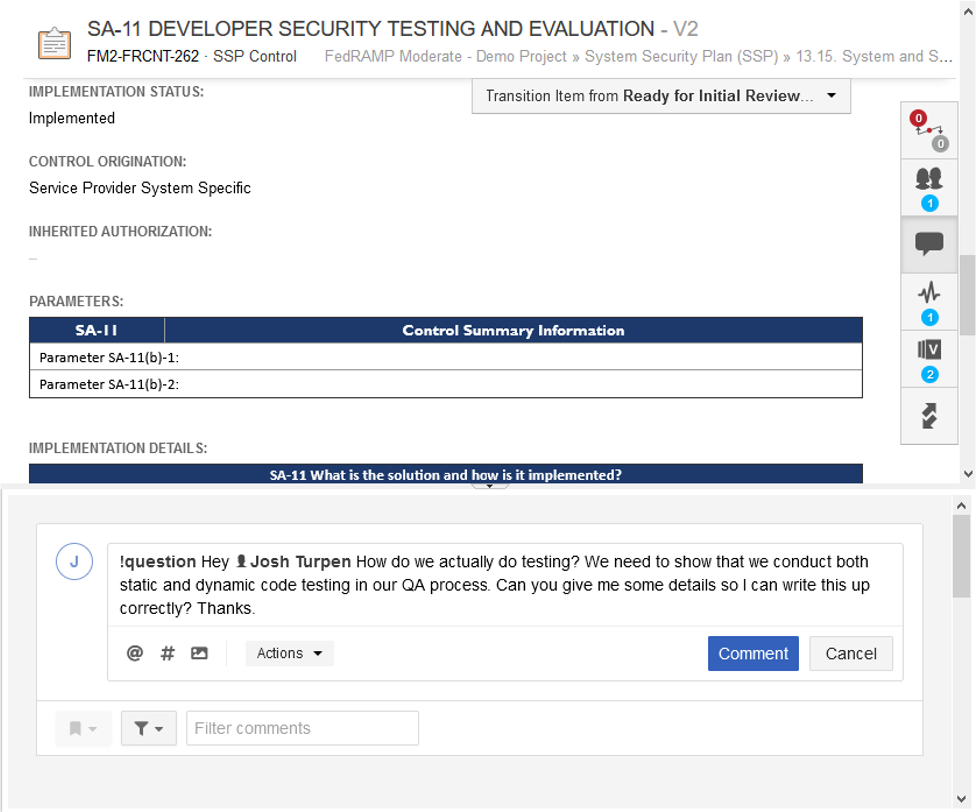Open the comments speech bubble panel
Viewport: 977px width, 812px height.
coord(928,243)
